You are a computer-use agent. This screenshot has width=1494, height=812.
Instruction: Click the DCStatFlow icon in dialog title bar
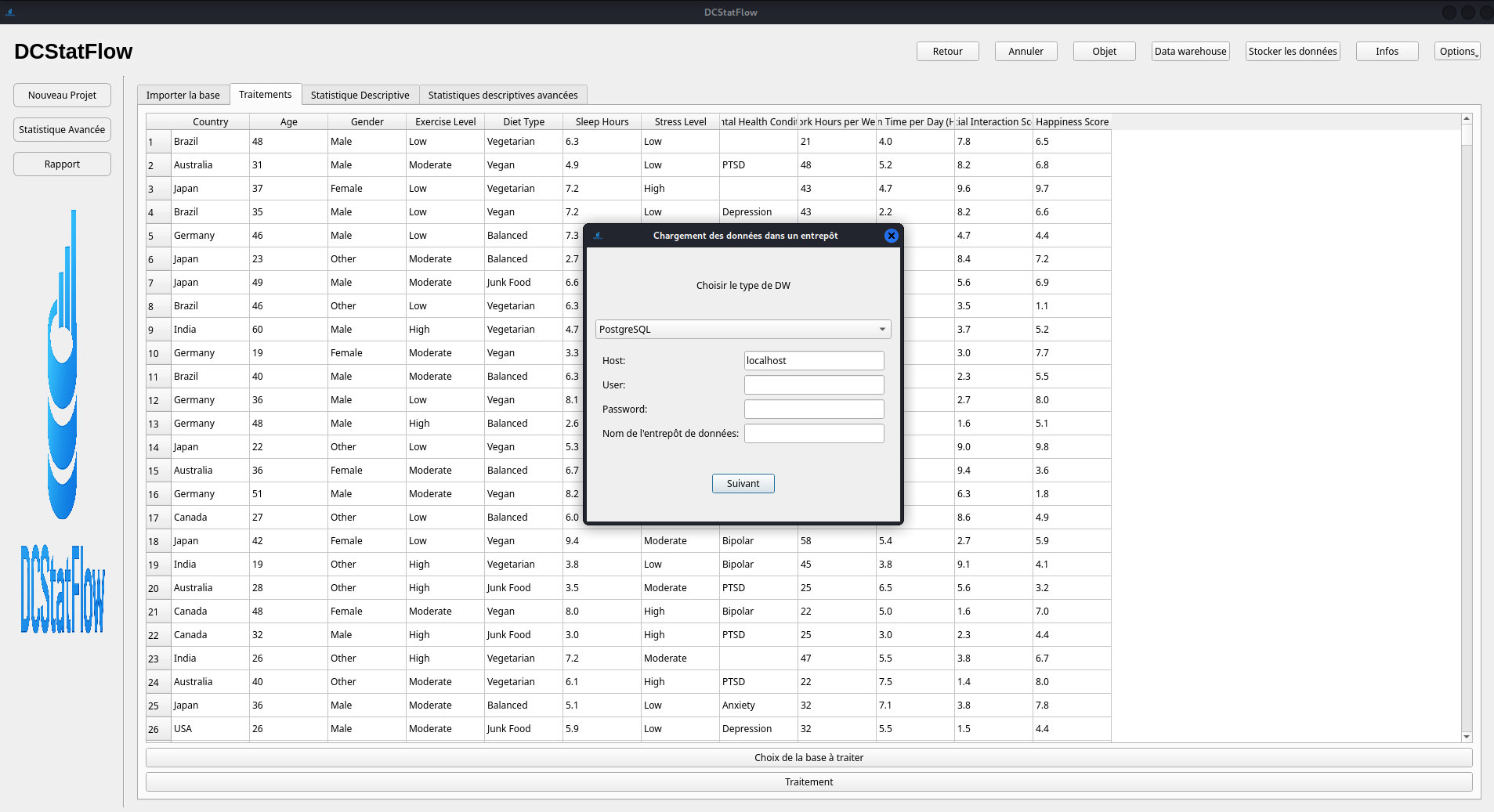pos(598,236)
